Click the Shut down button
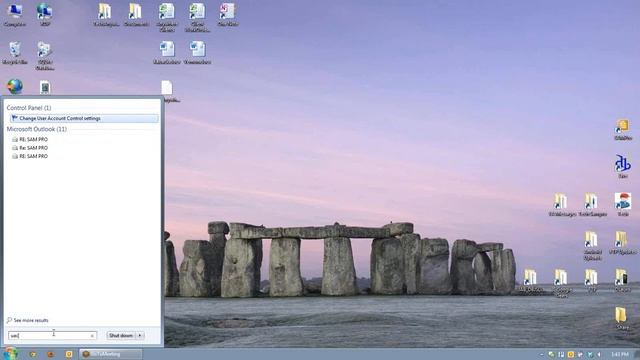Viewport: 640px width, 360px height. [x=121, y=336]
